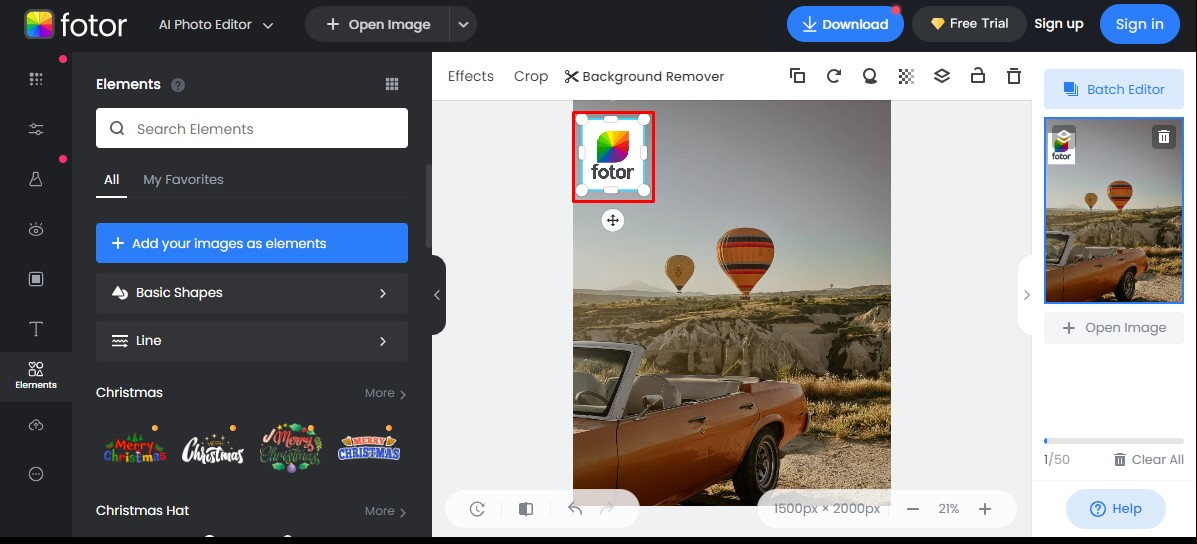Open the AI Photo Editor dropdown
Viewport: 1197px width, 544px height.
(x=216, y=24)
